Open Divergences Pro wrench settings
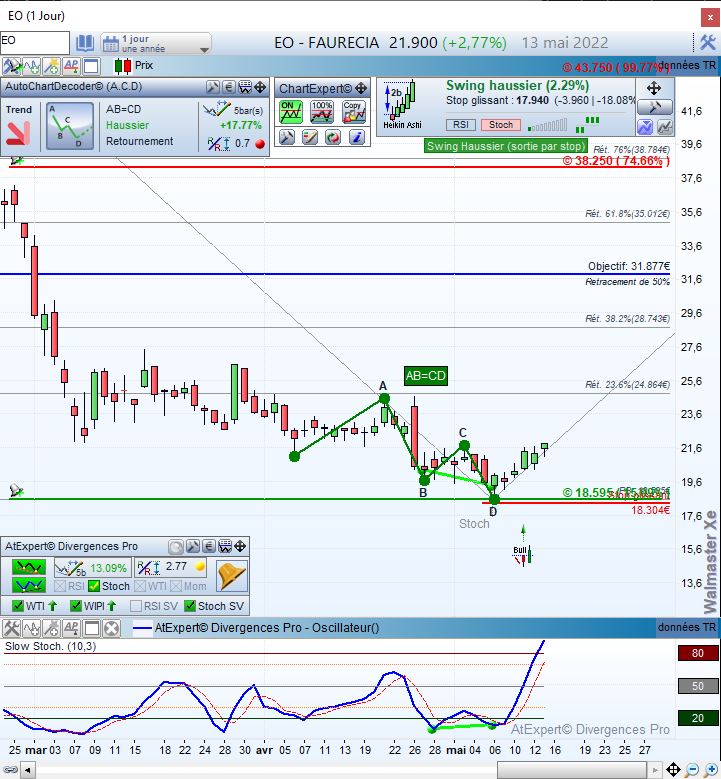 193,547
